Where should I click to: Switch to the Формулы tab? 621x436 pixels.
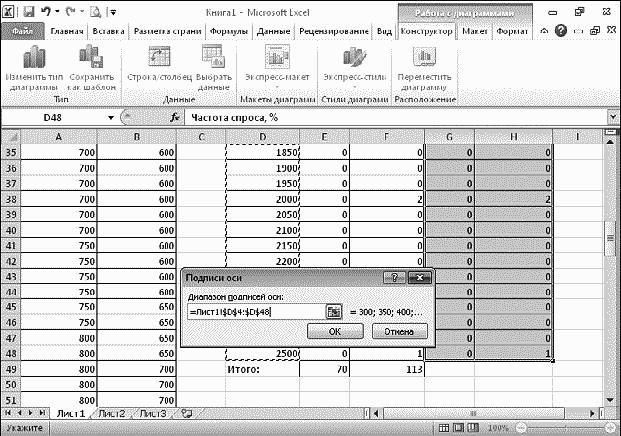tap(229, 31)
